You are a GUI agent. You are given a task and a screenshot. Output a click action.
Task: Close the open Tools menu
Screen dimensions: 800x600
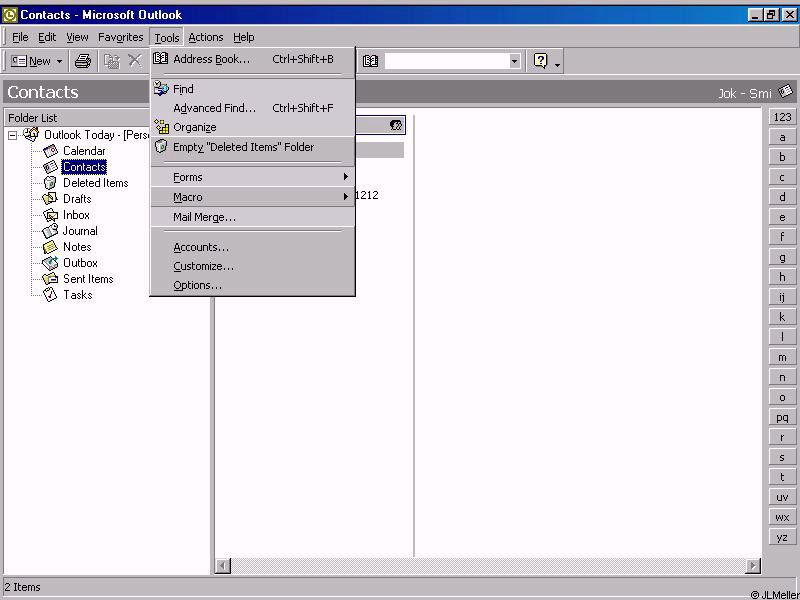167,37
